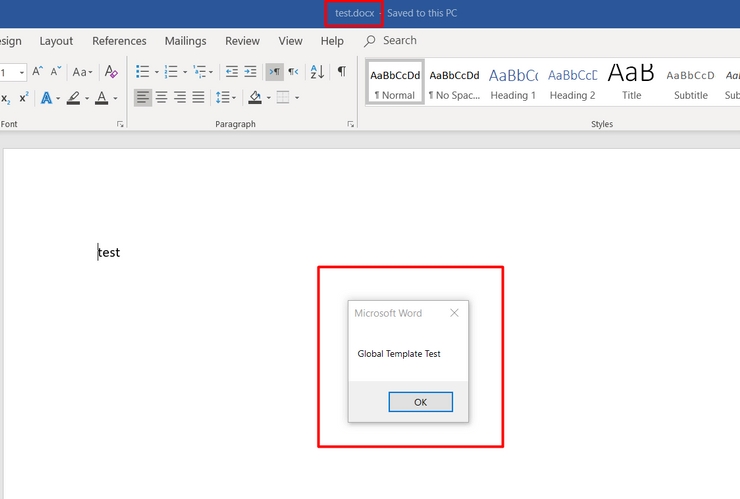Toggle justify text alignment
Screen dimensions: 740x499
coord(198,98)
